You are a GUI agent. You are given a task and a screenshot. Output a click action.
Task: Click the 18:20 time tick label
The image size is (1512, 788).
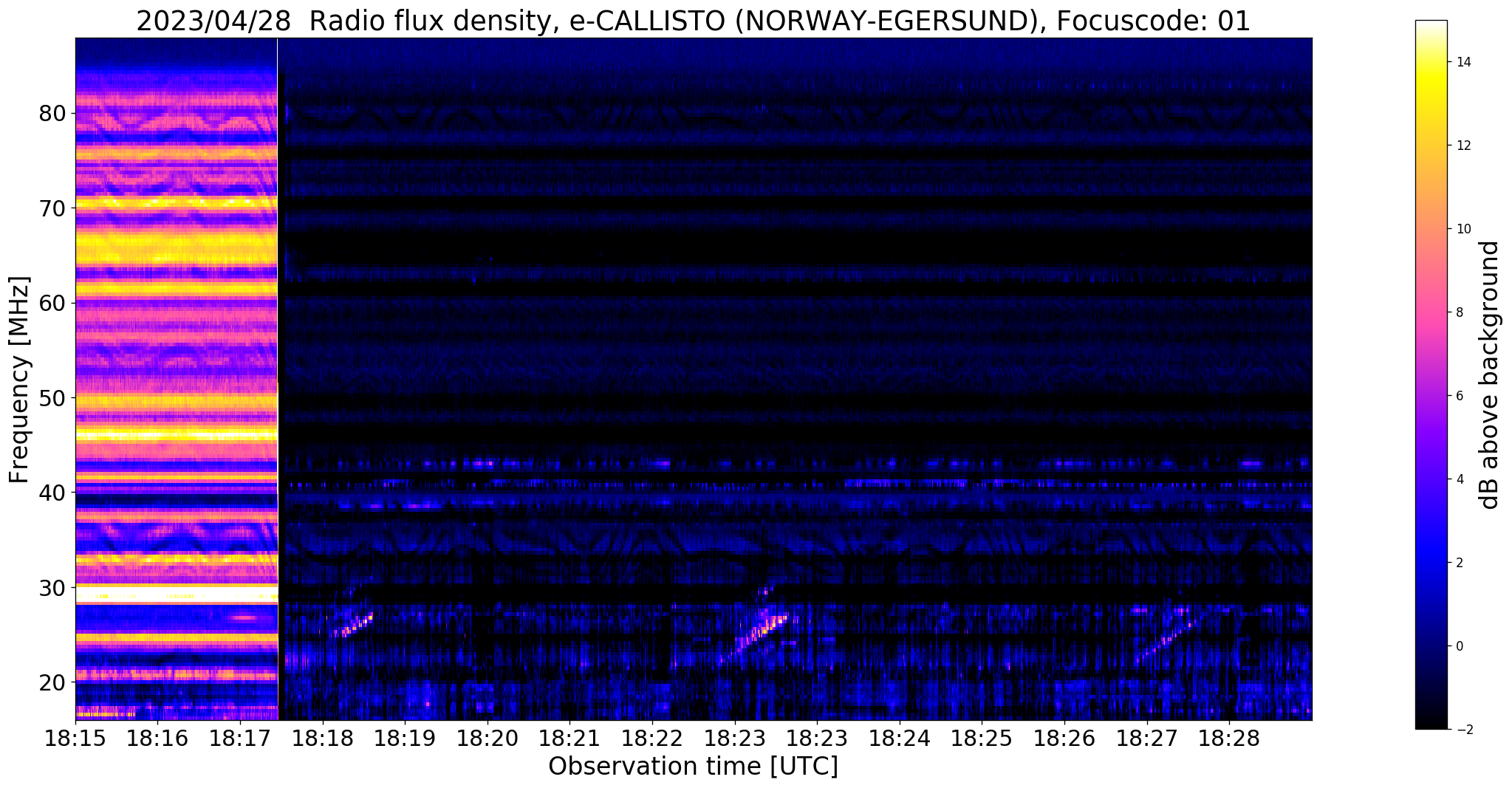point(488,738)
